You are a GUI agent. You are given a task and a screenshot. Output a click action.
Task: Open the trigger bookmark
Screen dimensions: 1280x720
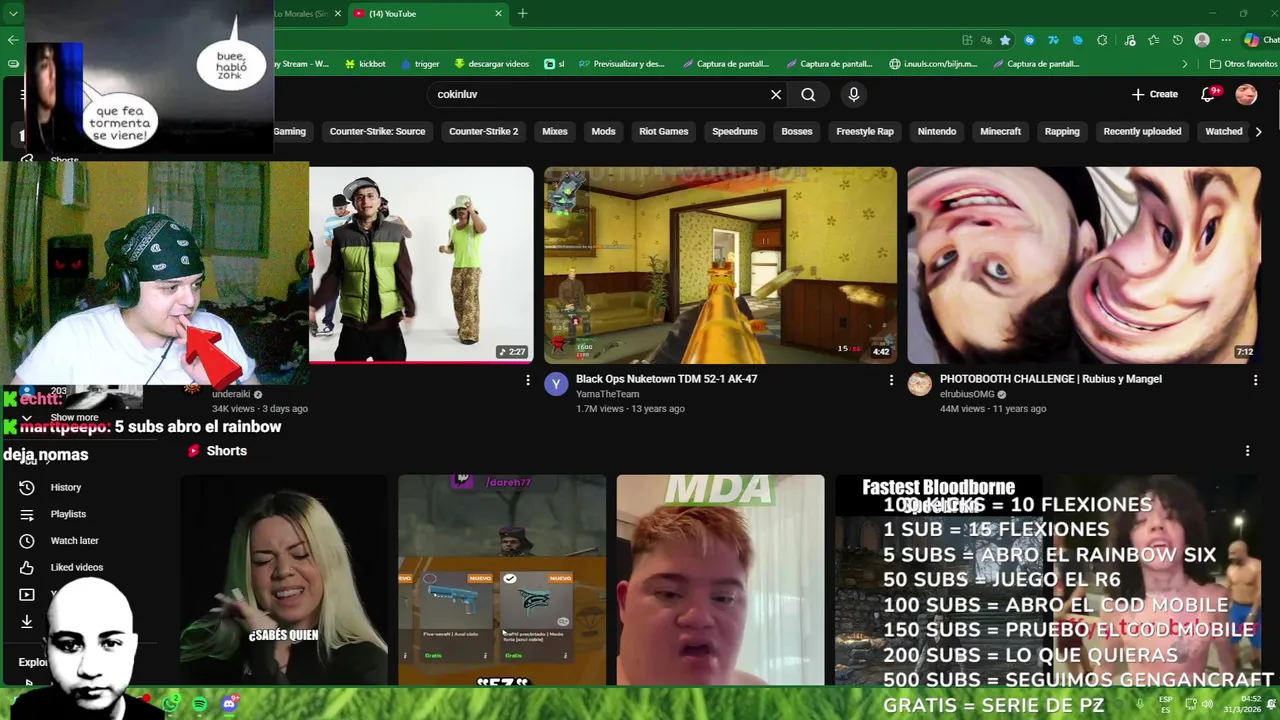pyautogui.click(x=420, y=64)
